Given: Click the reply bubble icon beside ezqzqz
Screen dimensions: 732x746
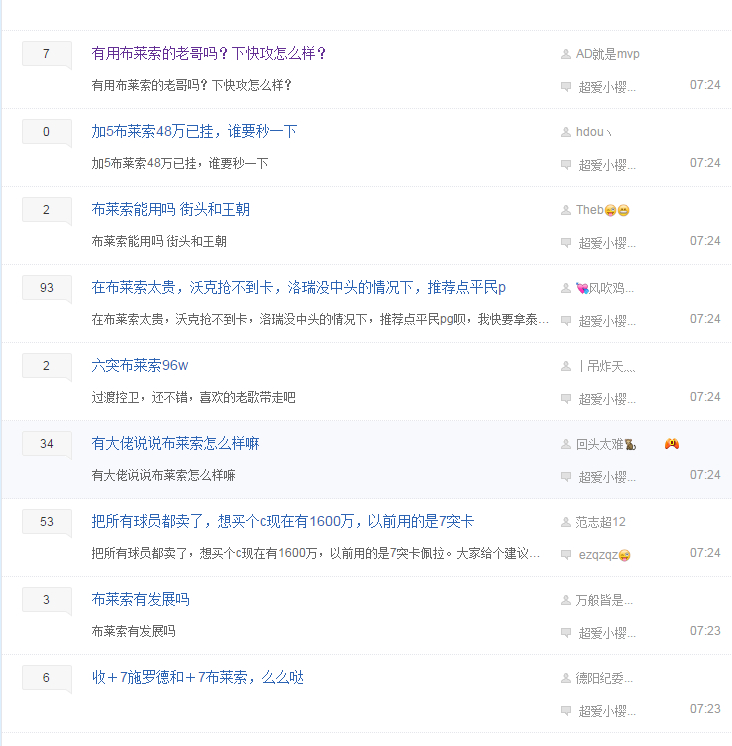Looking at the screenshot, I should click(x=566, y=555).
